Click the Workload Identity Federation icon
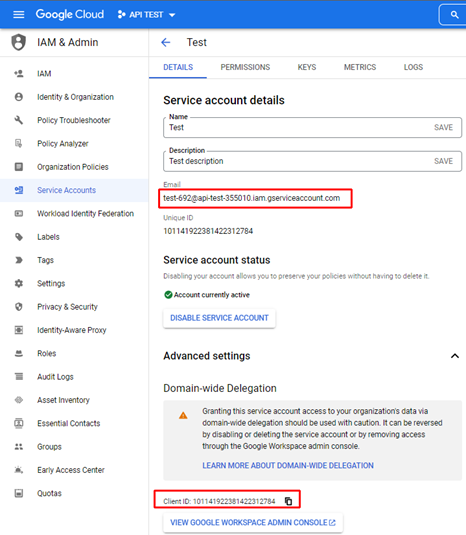This screenshot has height=535, width=466. [x=19, y=214]
